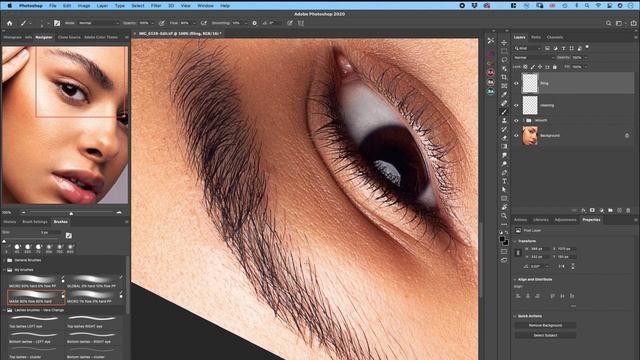640x360 pixels.
Task: Open brush Mode dropdown in options bar
Action: point(98,23)
